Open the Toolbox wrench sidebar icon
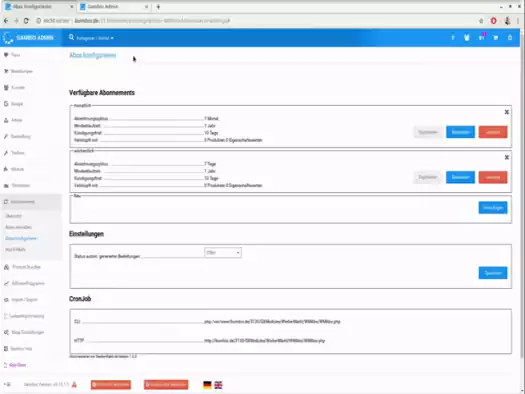The image size is (525, 394). click(6, 153)
